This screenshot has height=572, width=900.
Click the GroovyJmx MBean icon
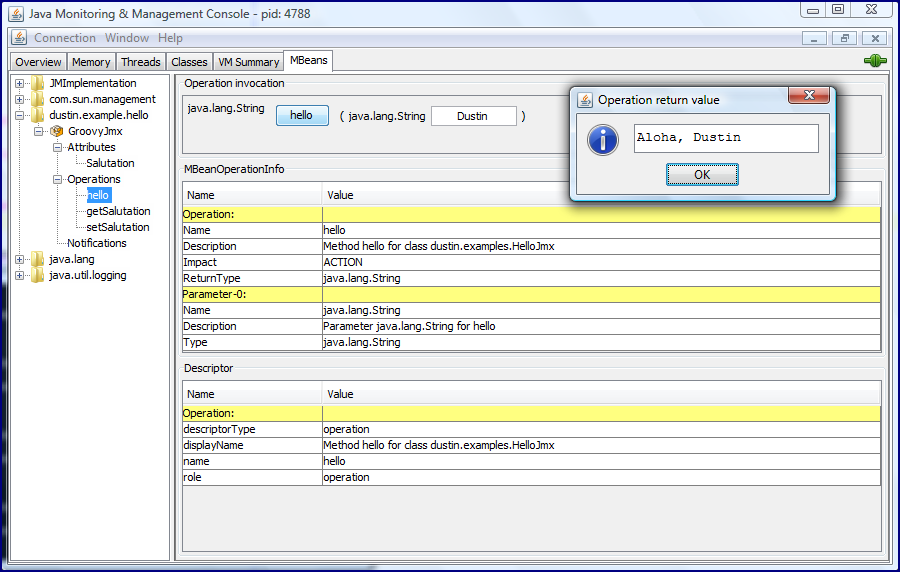56,131
